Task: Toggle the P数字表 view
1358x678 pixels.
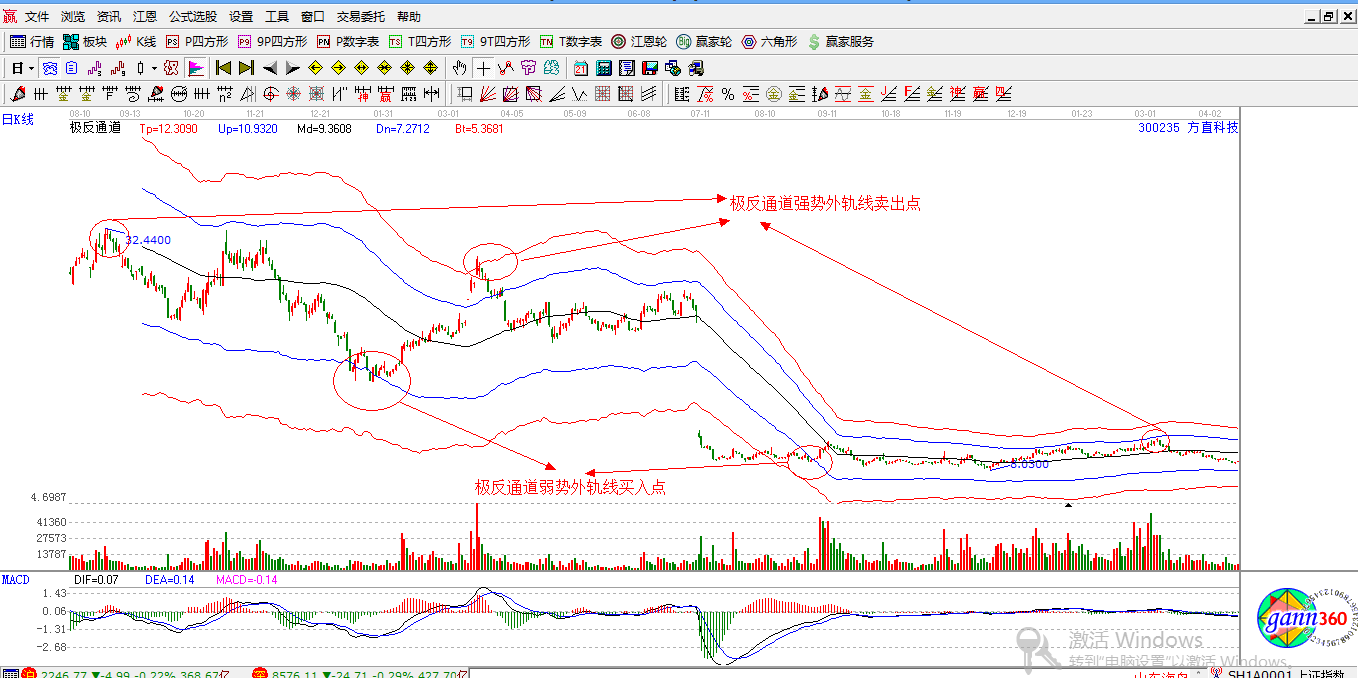Action: (347, 42)
